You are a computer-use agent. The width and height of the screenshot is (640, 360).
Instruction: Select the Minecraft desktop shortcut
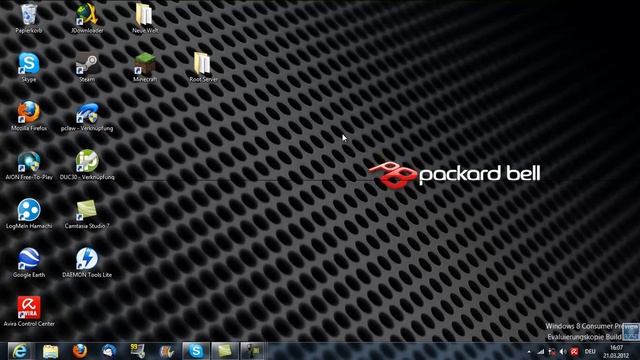[x=145, y=67]
